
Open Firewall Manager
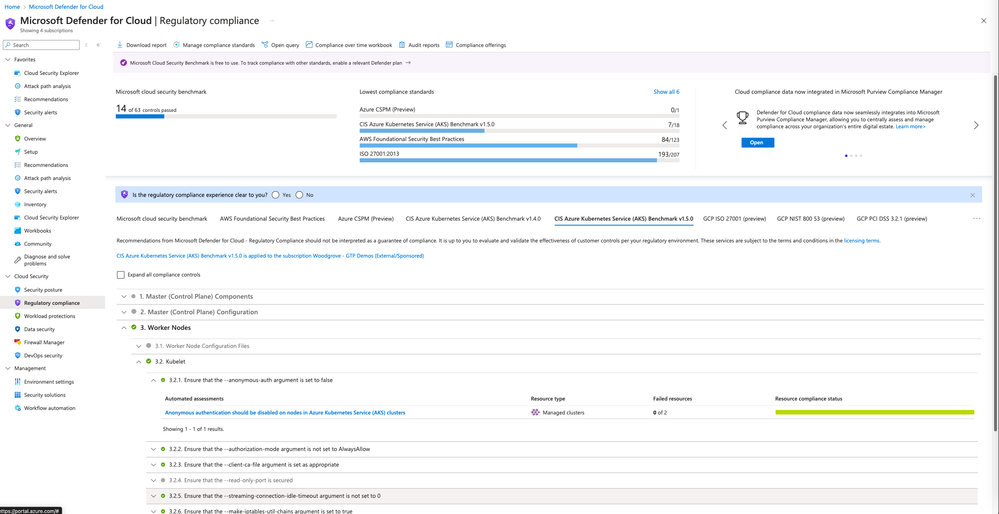tap(44, 342)
